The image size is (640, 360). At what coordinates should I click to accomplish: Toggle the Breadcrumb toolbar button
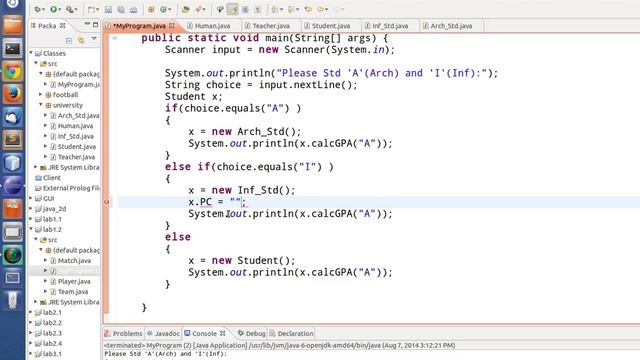tap(220, 9)
